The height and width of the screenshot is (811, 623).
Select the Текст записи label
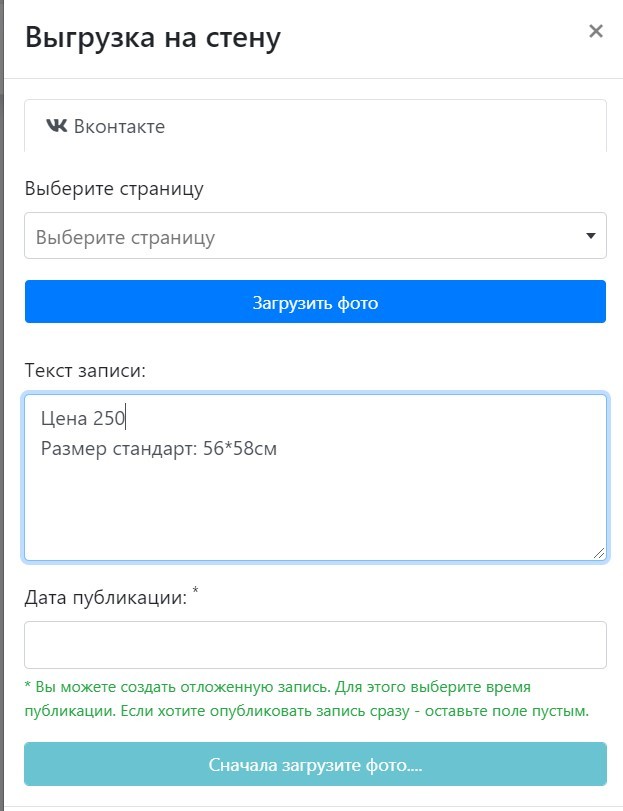tap(85, 371)
